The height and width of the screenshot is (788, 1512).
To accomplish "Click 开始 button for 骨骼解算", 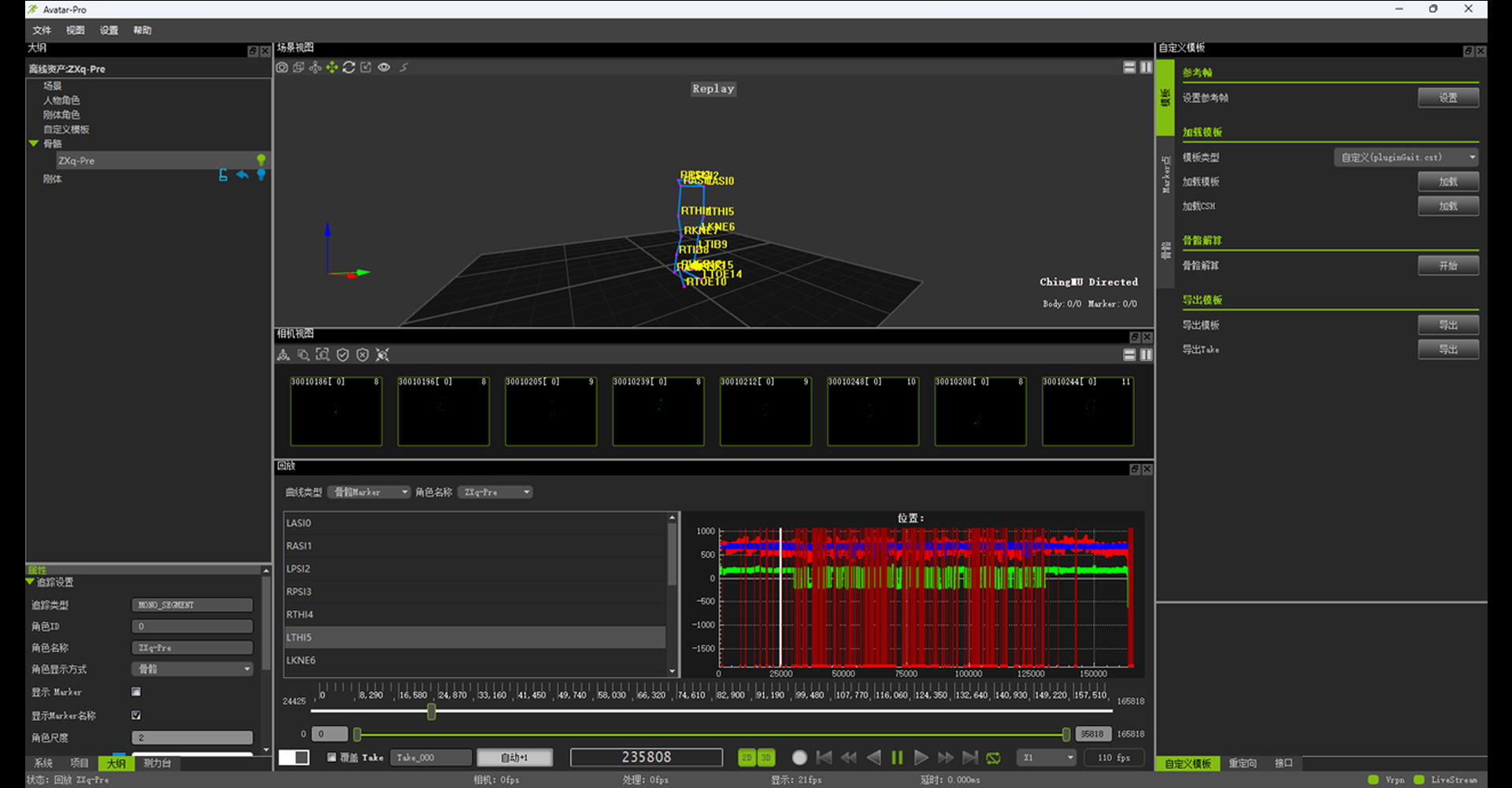I will point(1447,266).
